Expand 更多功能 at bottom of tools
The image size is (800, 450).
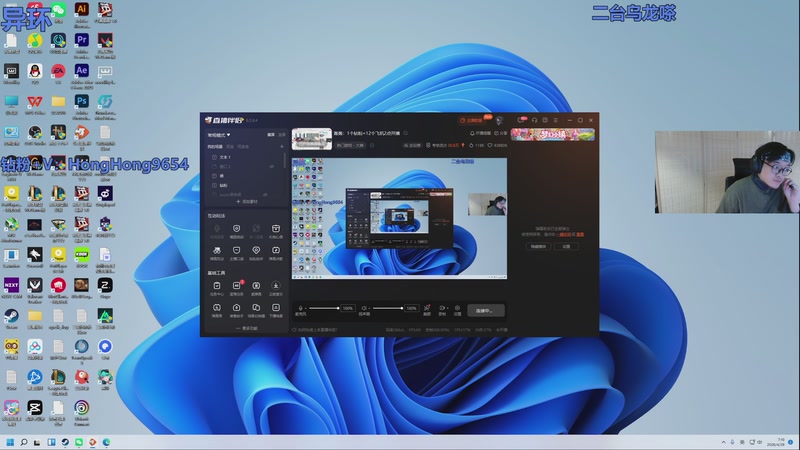[246, 328]
